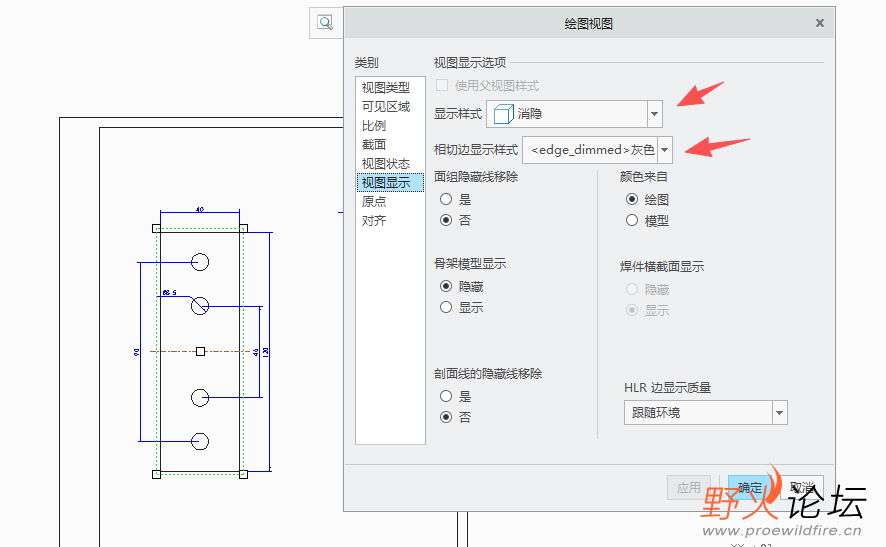Choose 否 for 面组隐藏线移除
This screenshot has width=886, height=547.
click(x=446, y=220)
